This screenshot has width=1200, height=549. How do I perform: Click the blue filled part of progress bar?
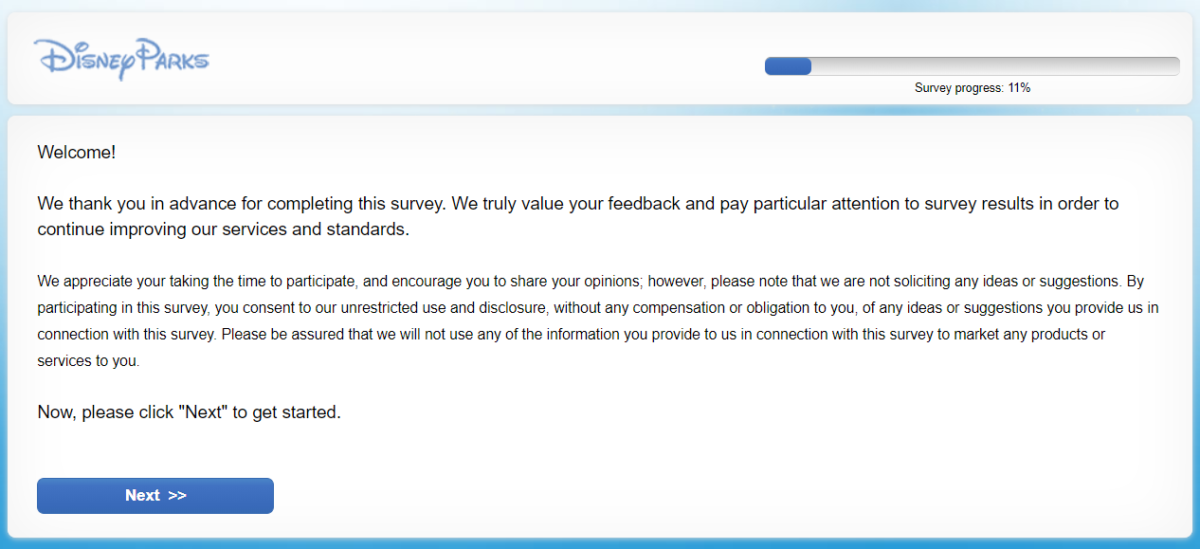(x=788, y=66)
